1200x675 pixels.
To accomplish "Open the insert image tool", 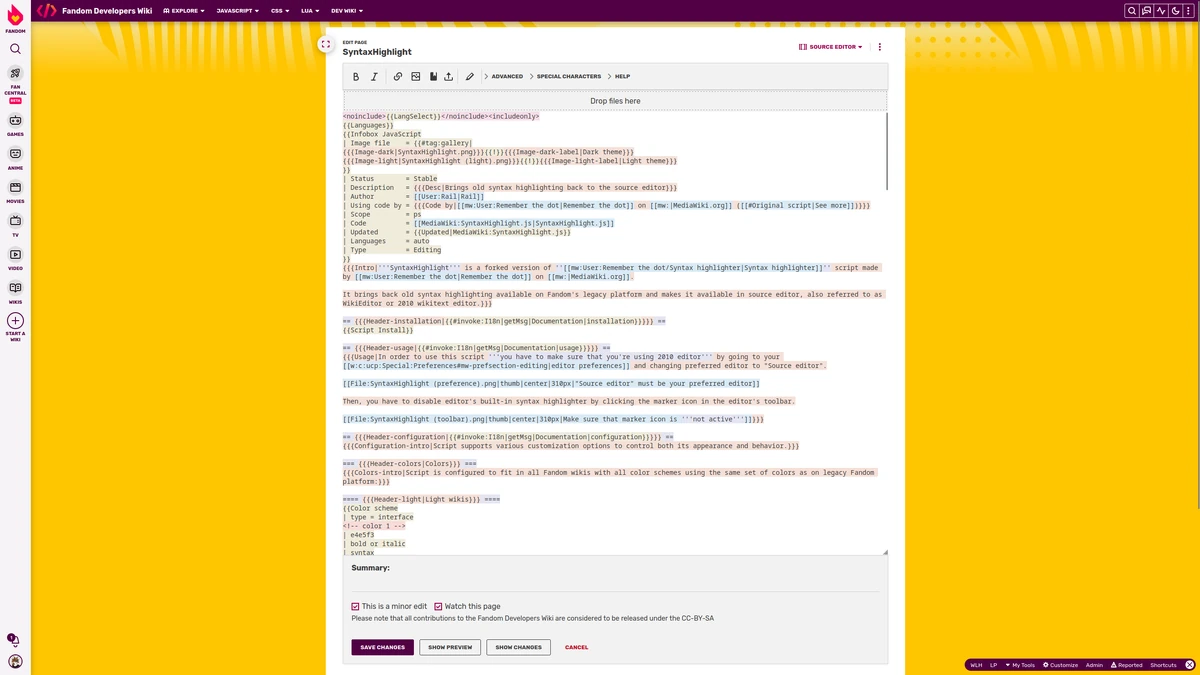I will [415, 76].
